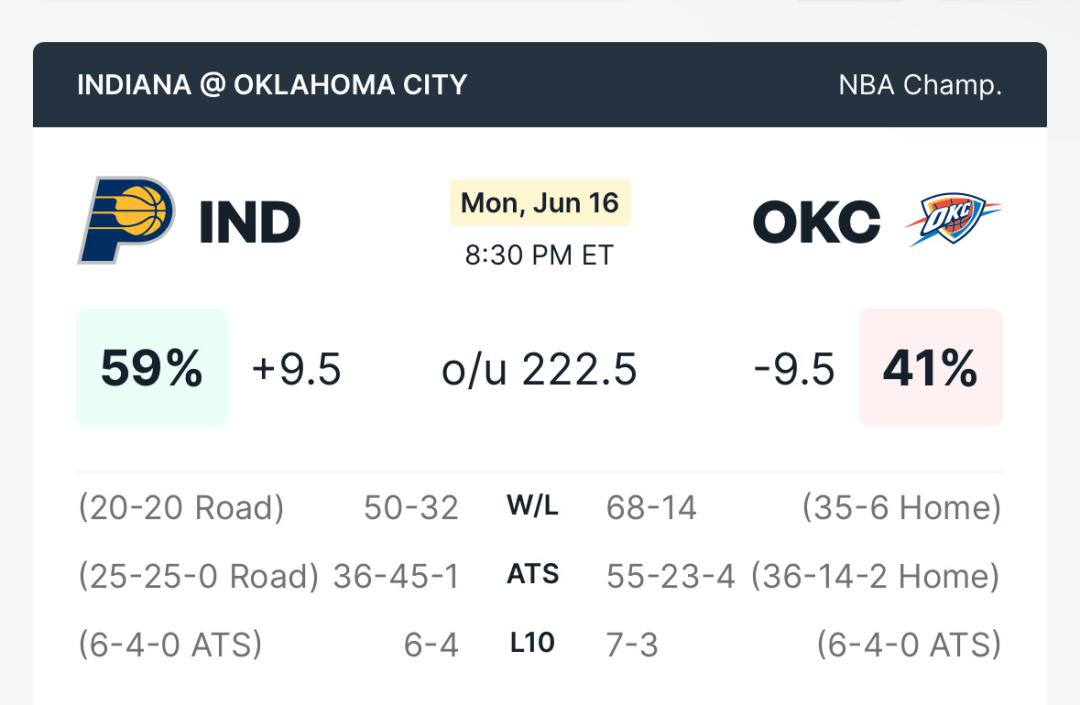
Task: Click the ATS row label
Action: click(532, 574)
